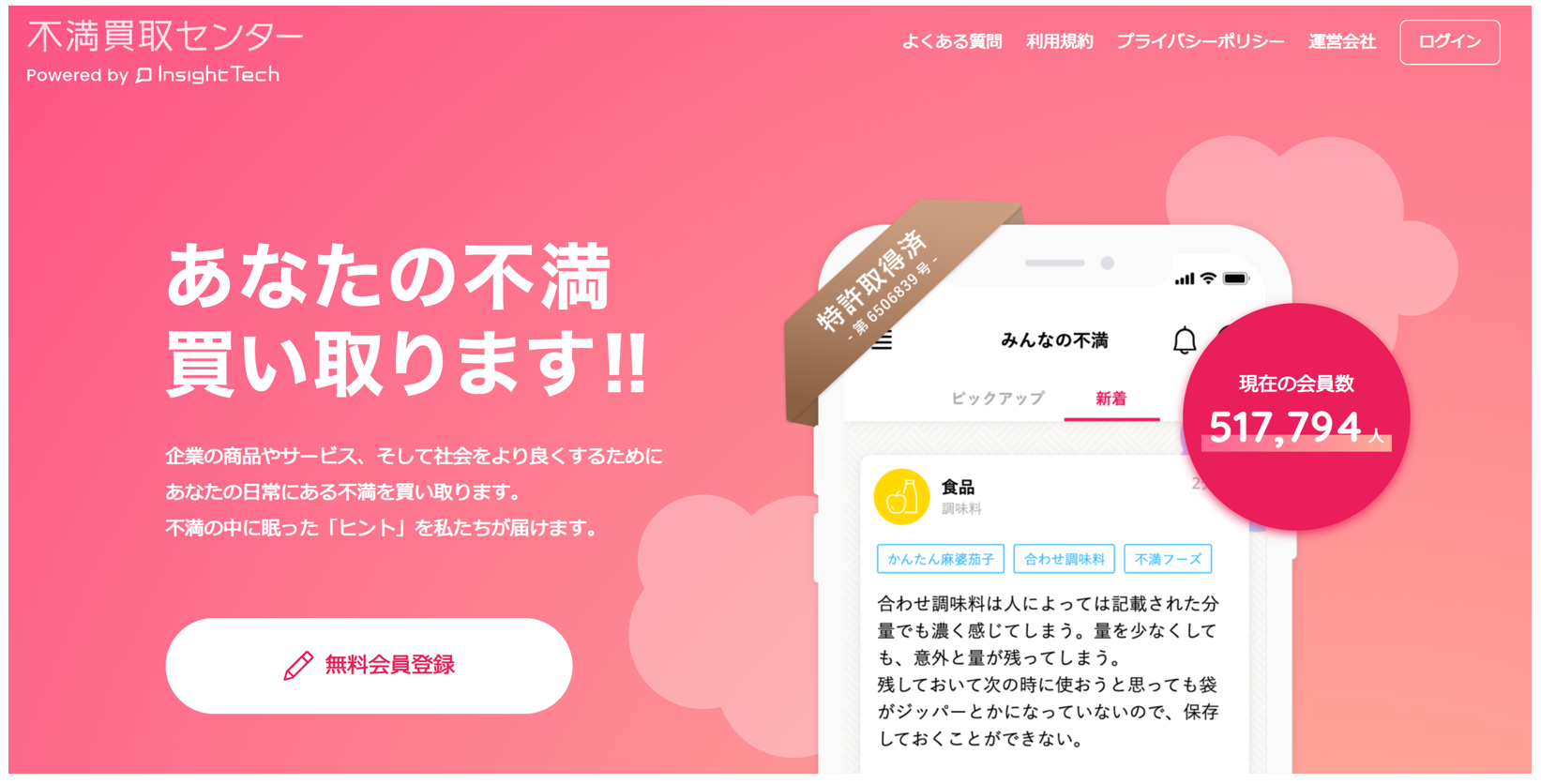Click the pencil icon on registration button
This screenshot has height=784, width=1541.
pos(298,665)
